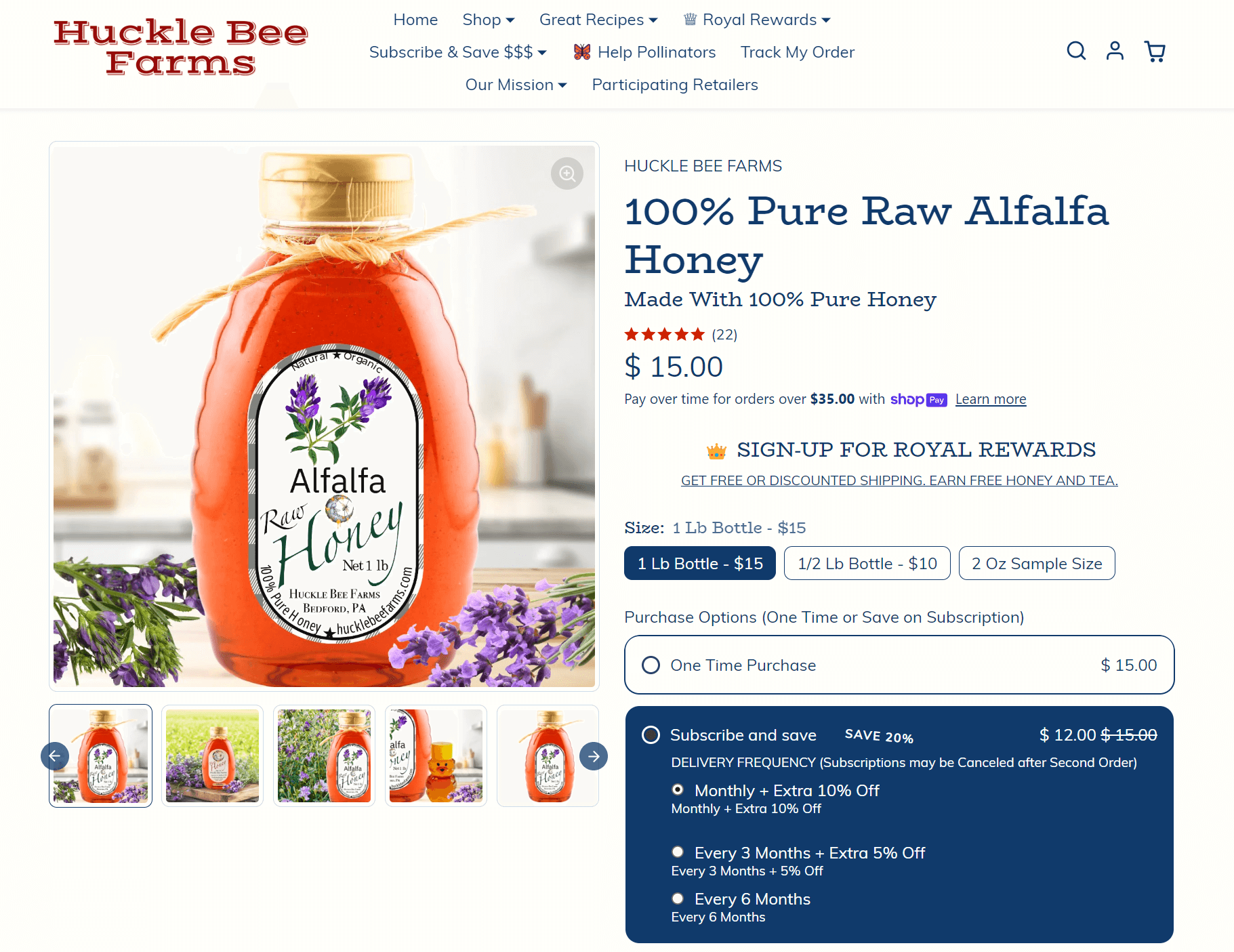
Task: Click the five-star rating stars
Action: 665,334
